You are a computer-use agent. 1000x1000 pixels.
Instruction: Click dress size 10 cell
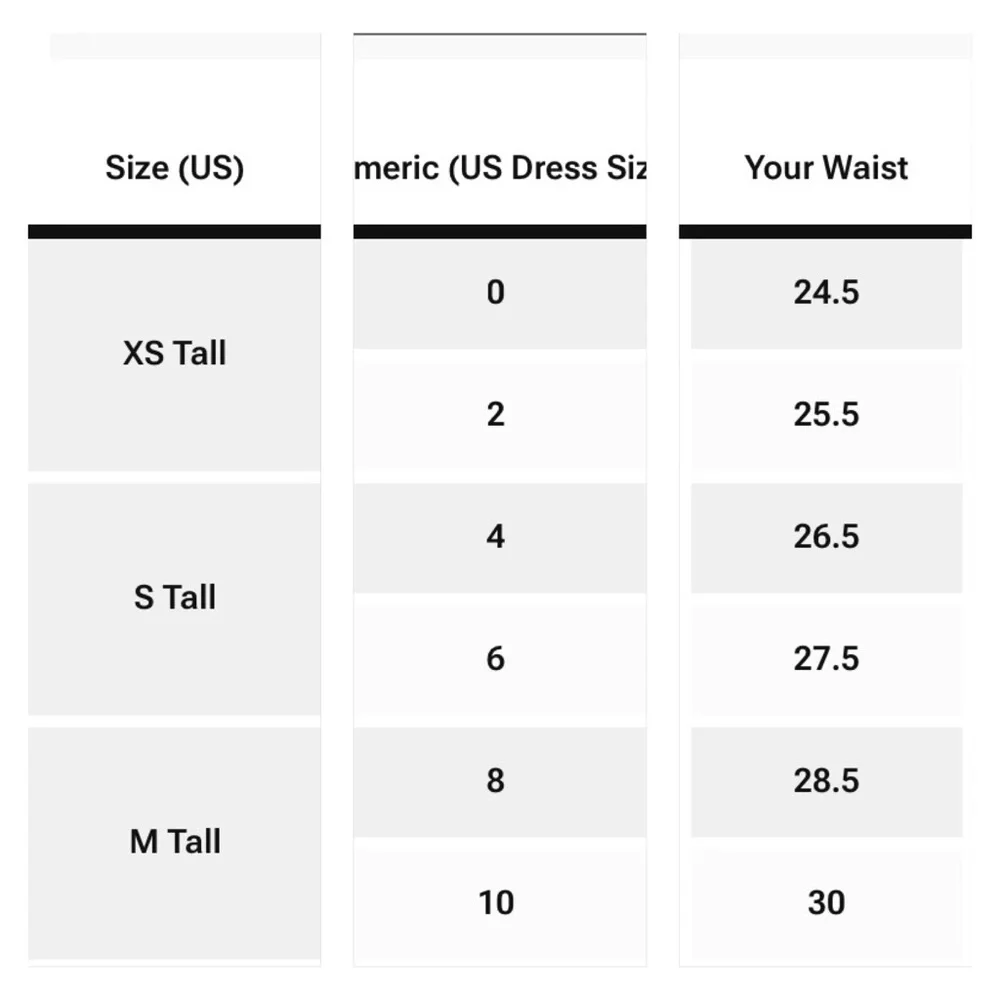click(x=496, y=903)
